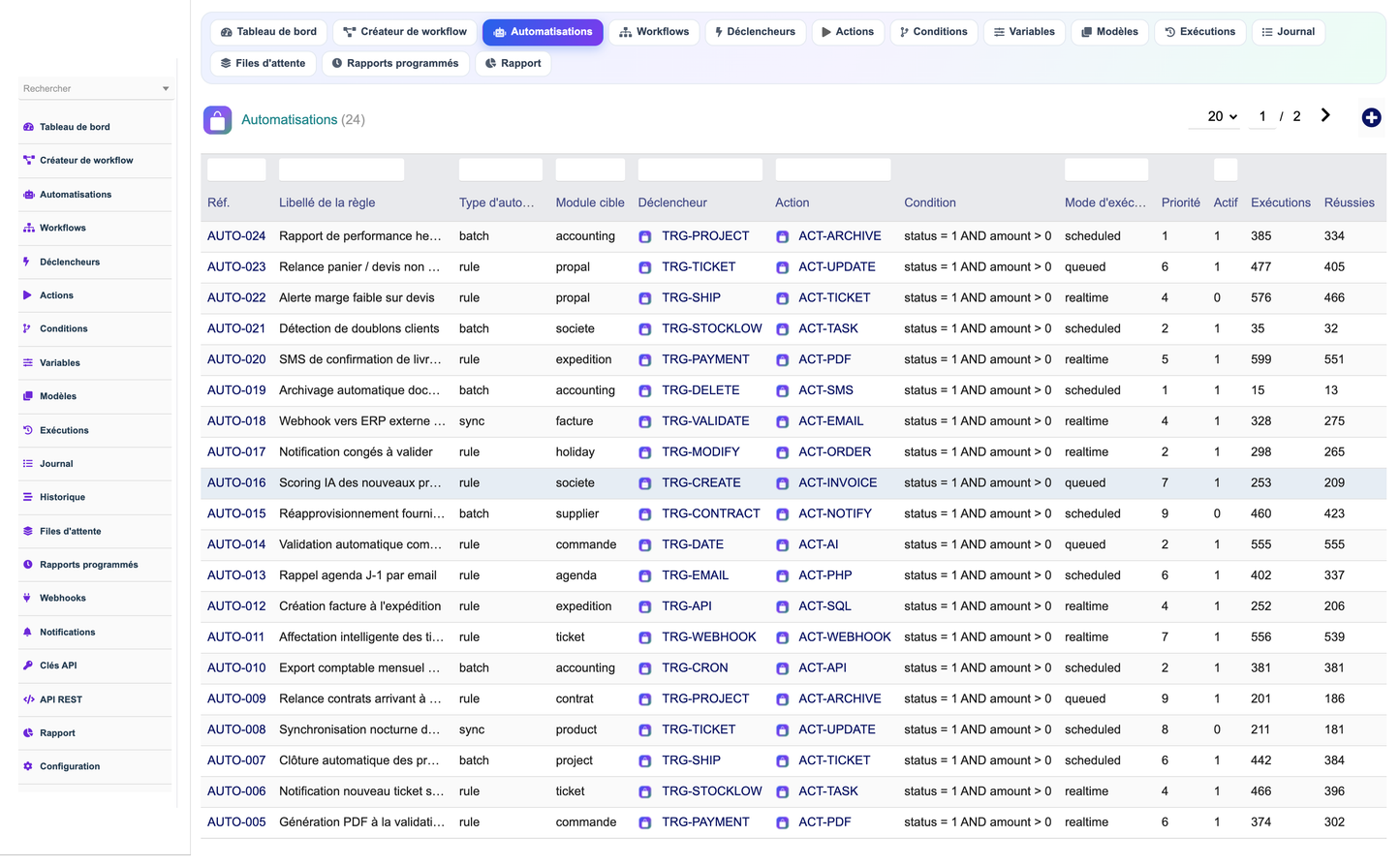Switch to the Déclencheurs tab
Viewport: 1400px width, 867px height.
click(x=755, y=32)
